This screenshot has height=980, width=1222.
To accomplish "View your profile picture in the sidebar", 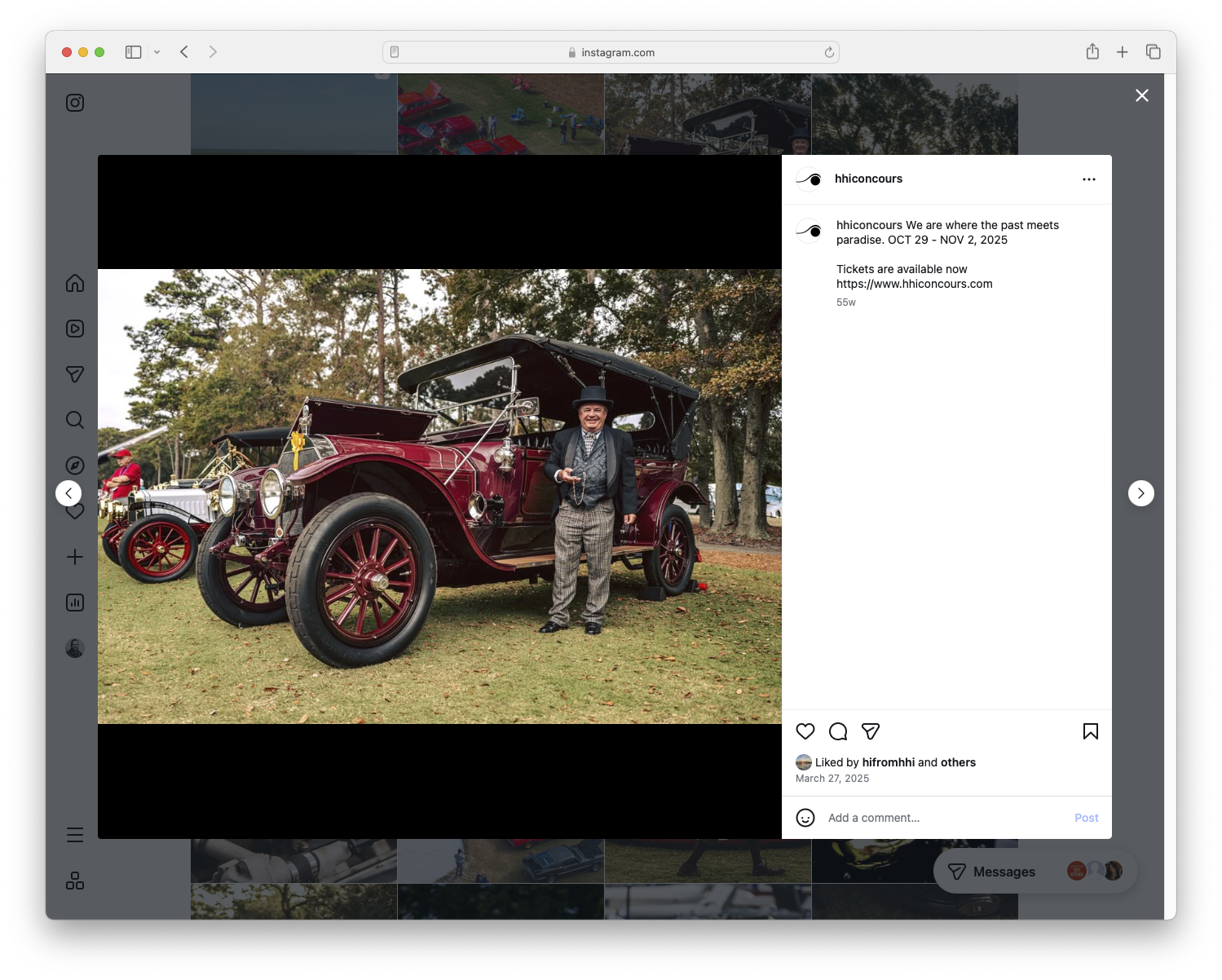I will (74, 647).
